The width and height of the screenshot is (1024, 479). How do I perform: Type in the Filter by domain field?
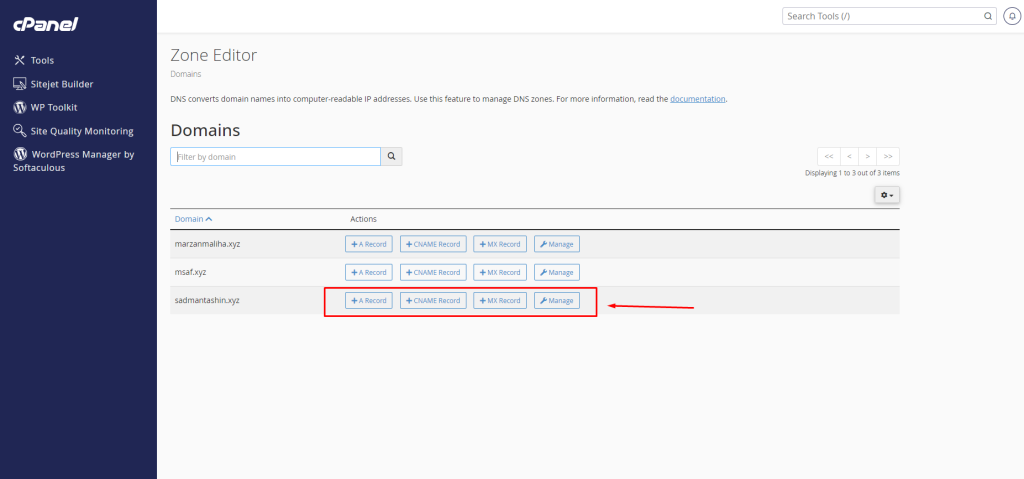coord(275,157)
